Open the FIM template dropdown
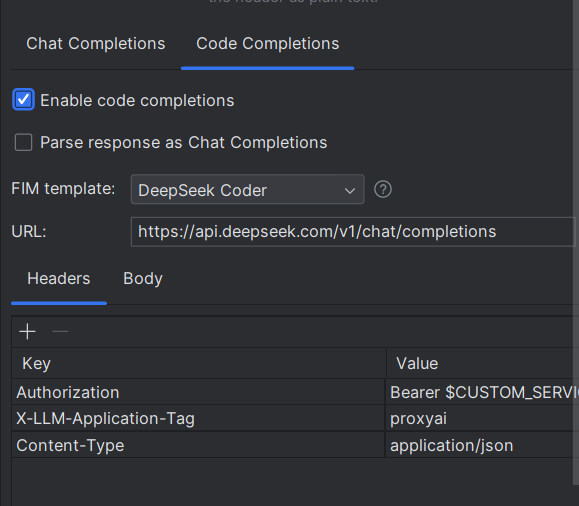Image resolution: width=579 pixels, height=506 pixels. [247, 189]
